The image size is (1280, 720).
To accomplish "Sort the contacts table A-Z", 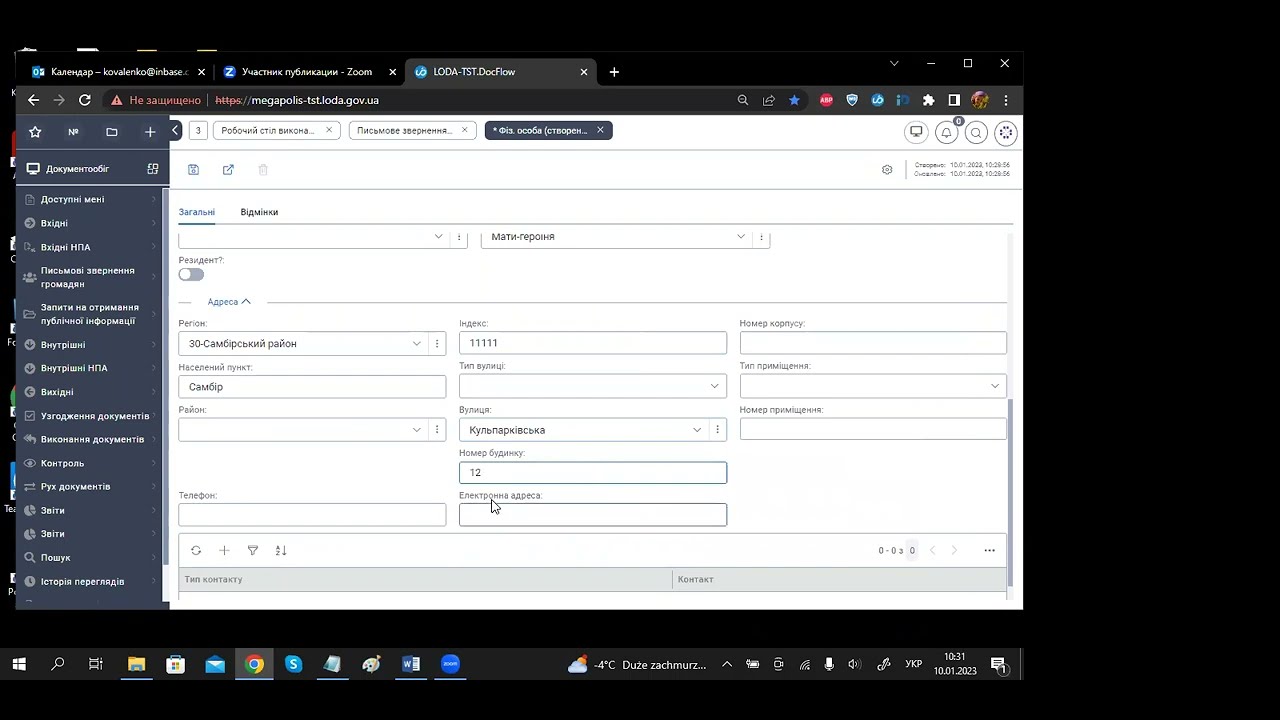I will (x=281, y=550).
